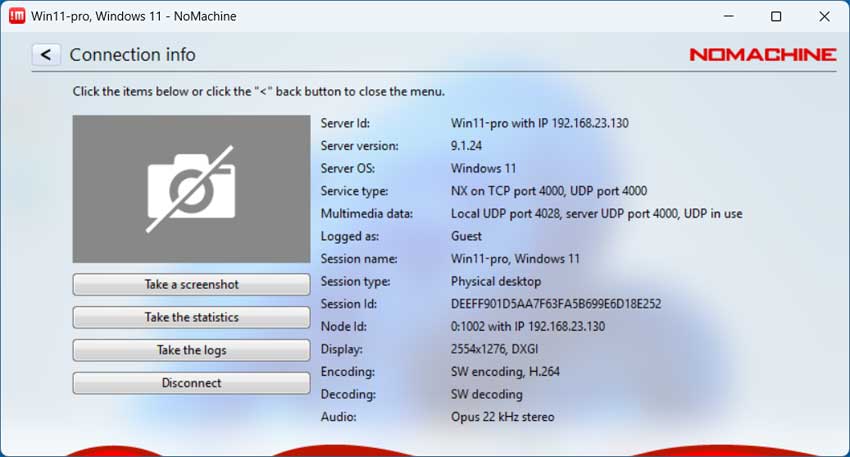850x457 pixels.
Task: Click Encoding value 'SW encoding, H.264'
Action: tap(505, 372)
